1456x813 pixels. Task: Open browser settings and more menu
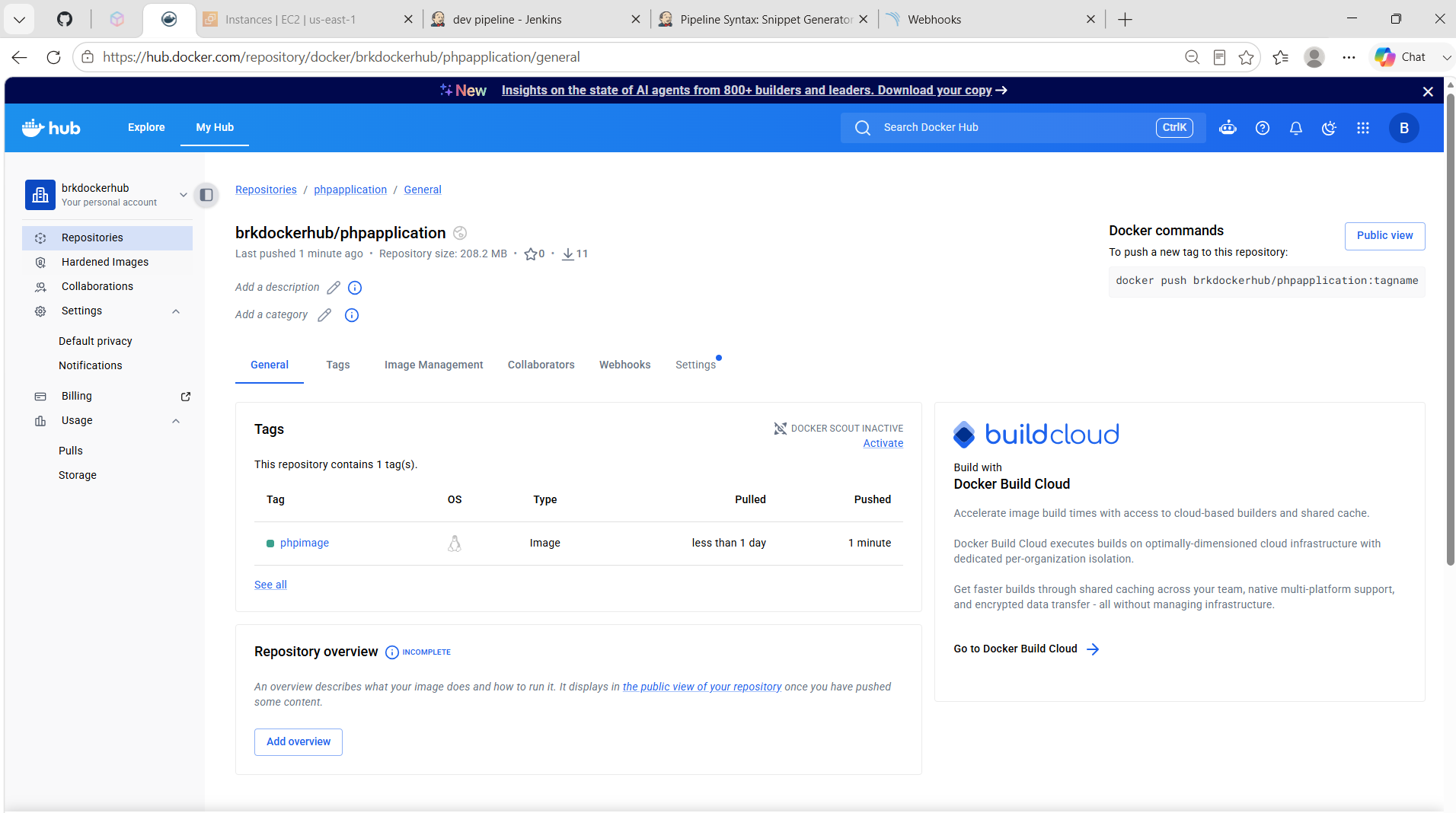tap(1349, 57)
